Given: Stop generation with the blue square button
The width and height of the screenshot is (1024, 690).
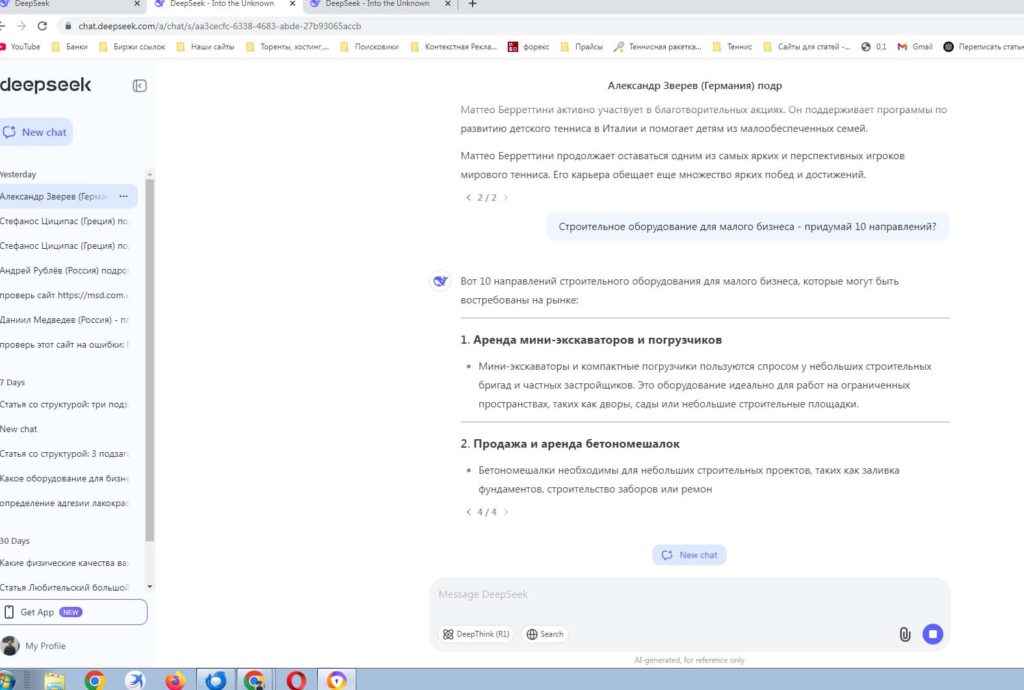Looking at the screenshot, I should tap(933, 634).
